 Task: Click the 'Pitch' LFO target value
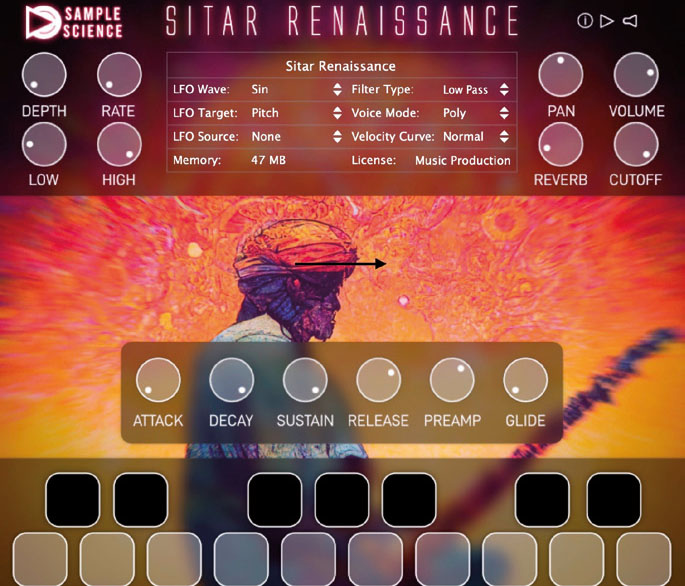pos(265,113)
